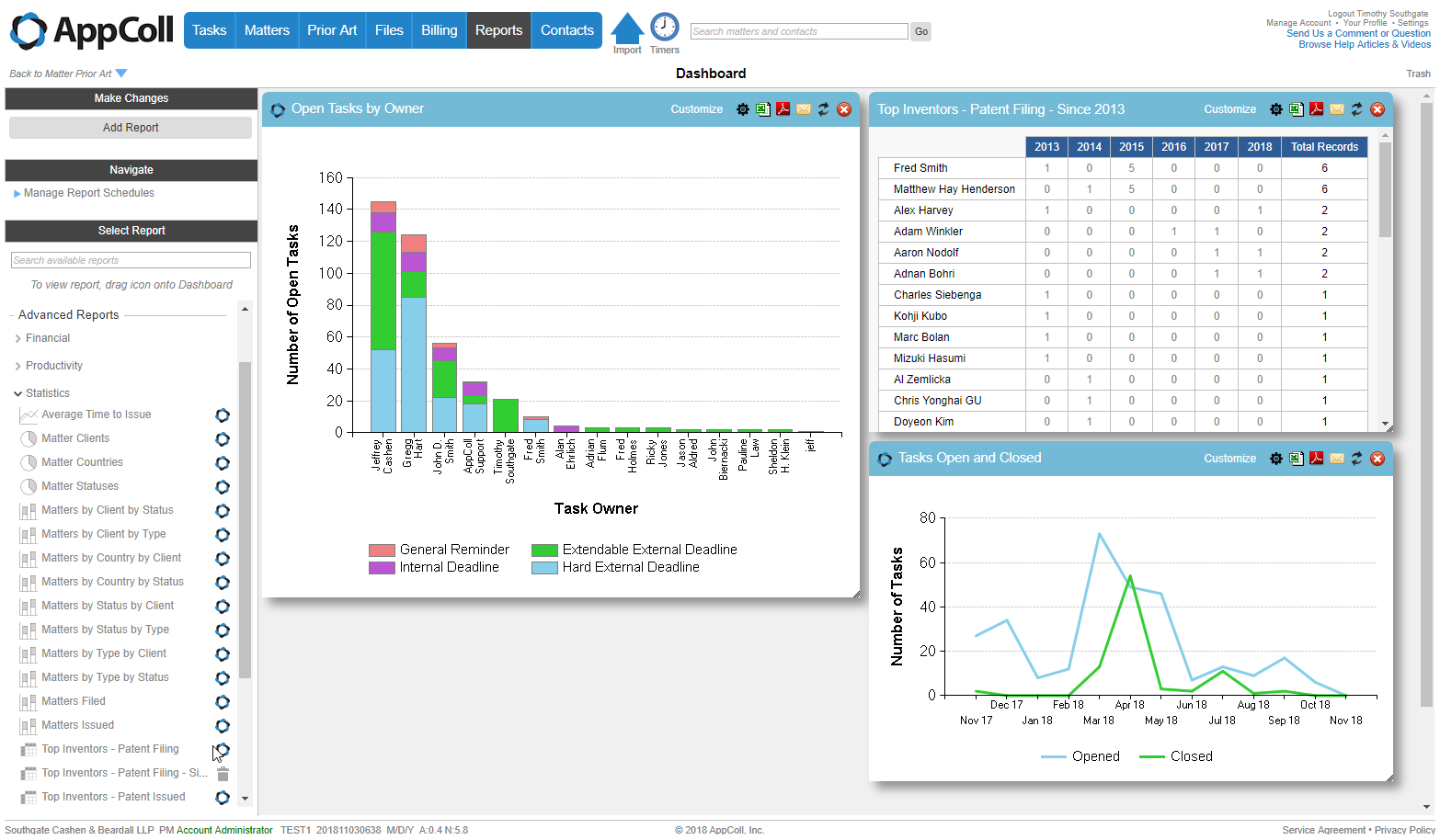Export Open Tasks by Owner to Excel
Screen dimensions: 1440x840
pyautogui.click(x=763, y=109)
